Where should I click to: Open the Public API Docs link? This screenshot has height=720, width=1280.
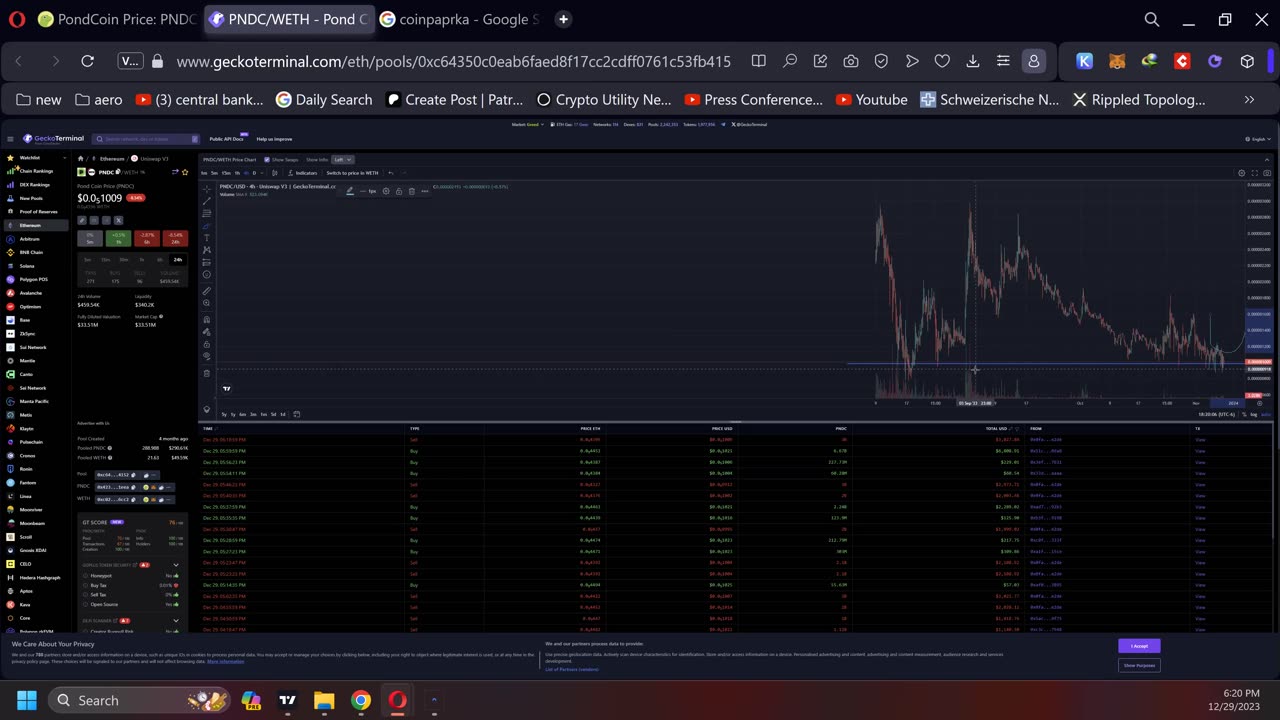pyautogui.click(x=226, y=139)
